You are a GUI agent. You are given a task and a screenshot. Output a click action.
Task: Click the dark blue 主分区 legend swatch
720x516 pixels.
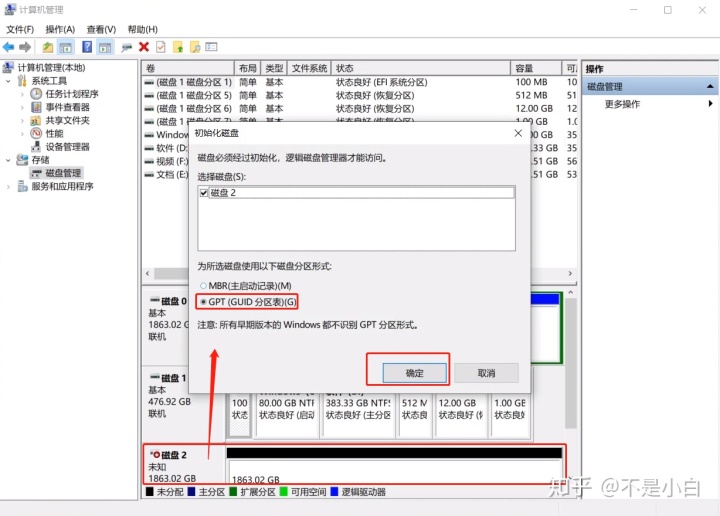coord(191,492)
